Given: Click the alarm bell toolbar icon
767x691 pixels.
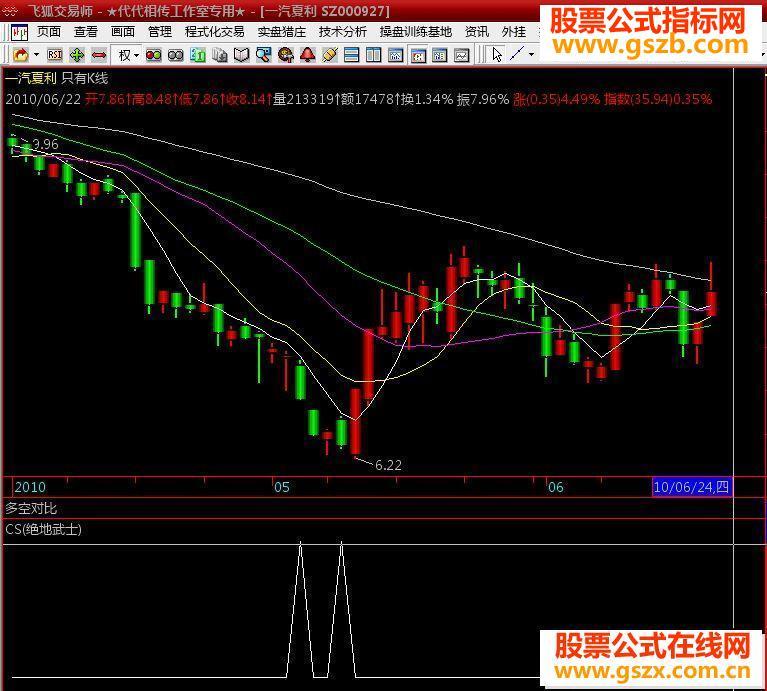Looking at the screenshot, I should point(308,55).
